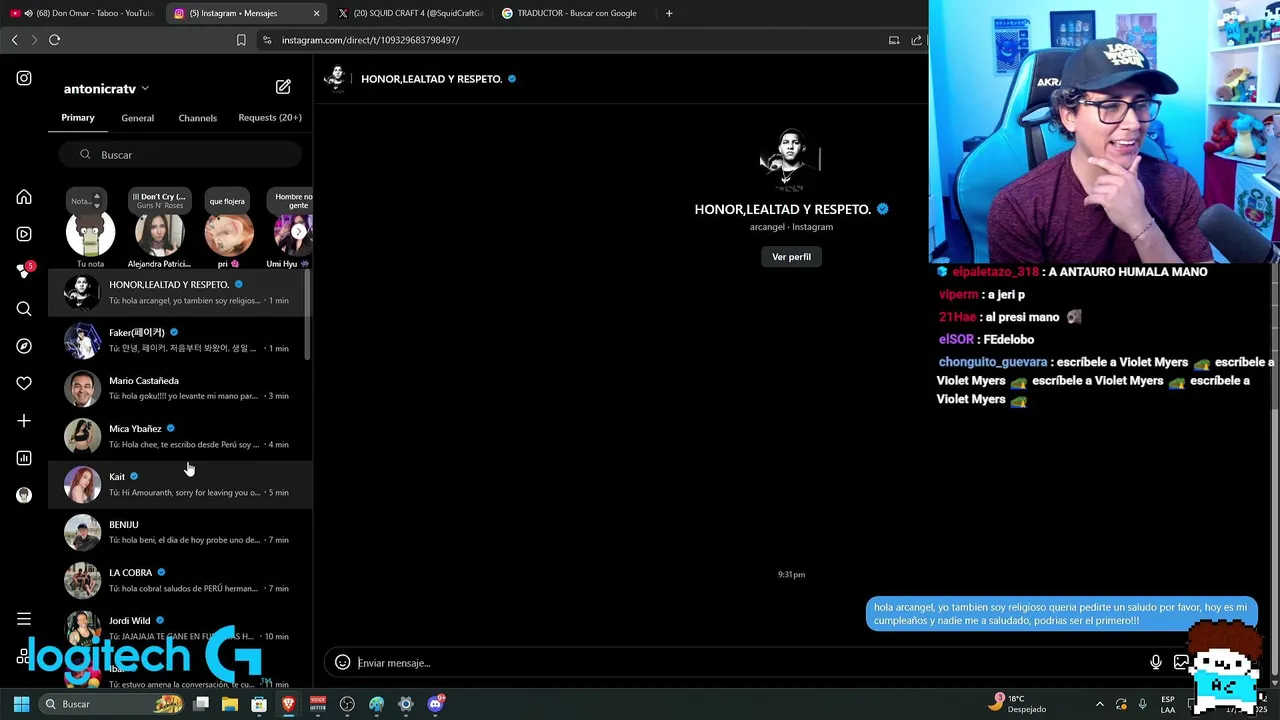Viewport: 1280px width, 720px height.
Task: Switch to the Channels tab
Action: (x=197, y=118)
